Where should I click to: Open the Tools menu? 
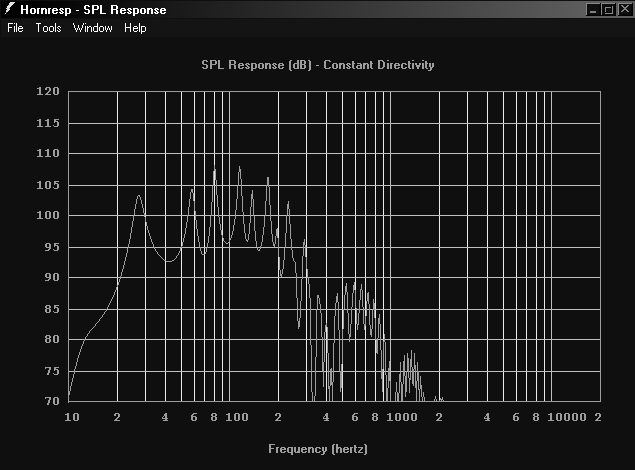click(x=48, y=28)
